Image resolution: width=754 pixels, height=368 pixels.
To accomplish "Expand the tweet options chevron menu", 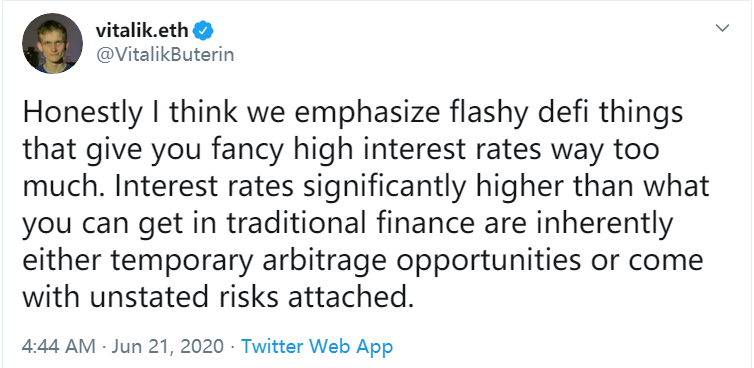I will point(722,28).
